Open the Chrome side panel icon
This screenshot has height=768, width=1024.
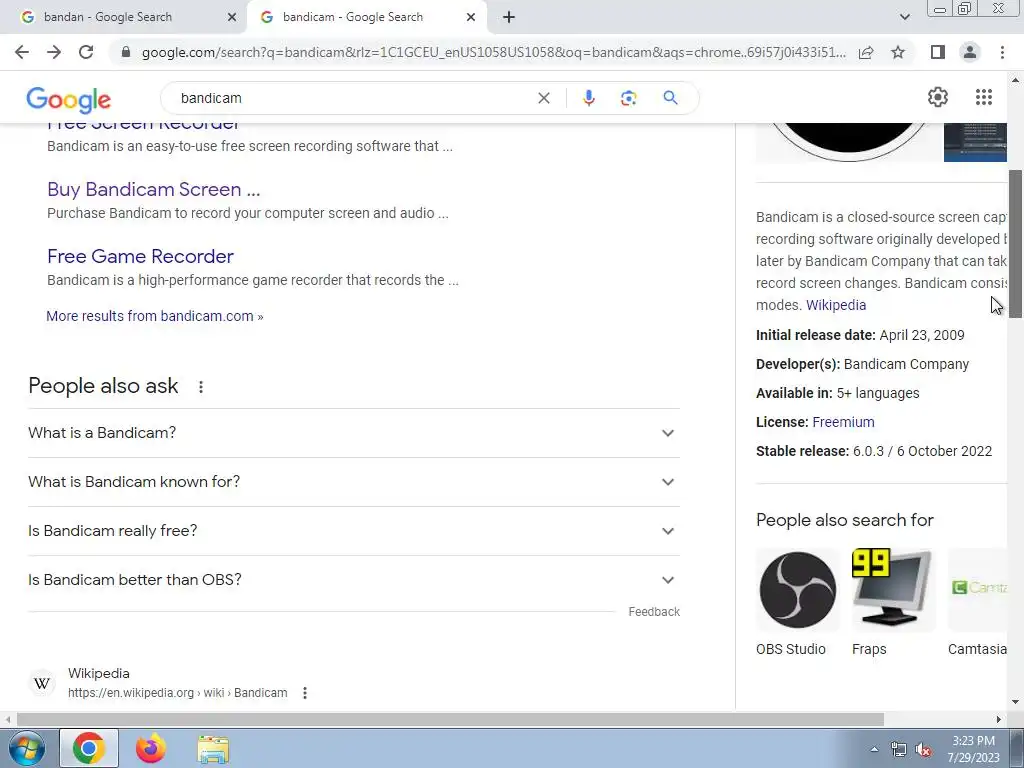(938, 52)
